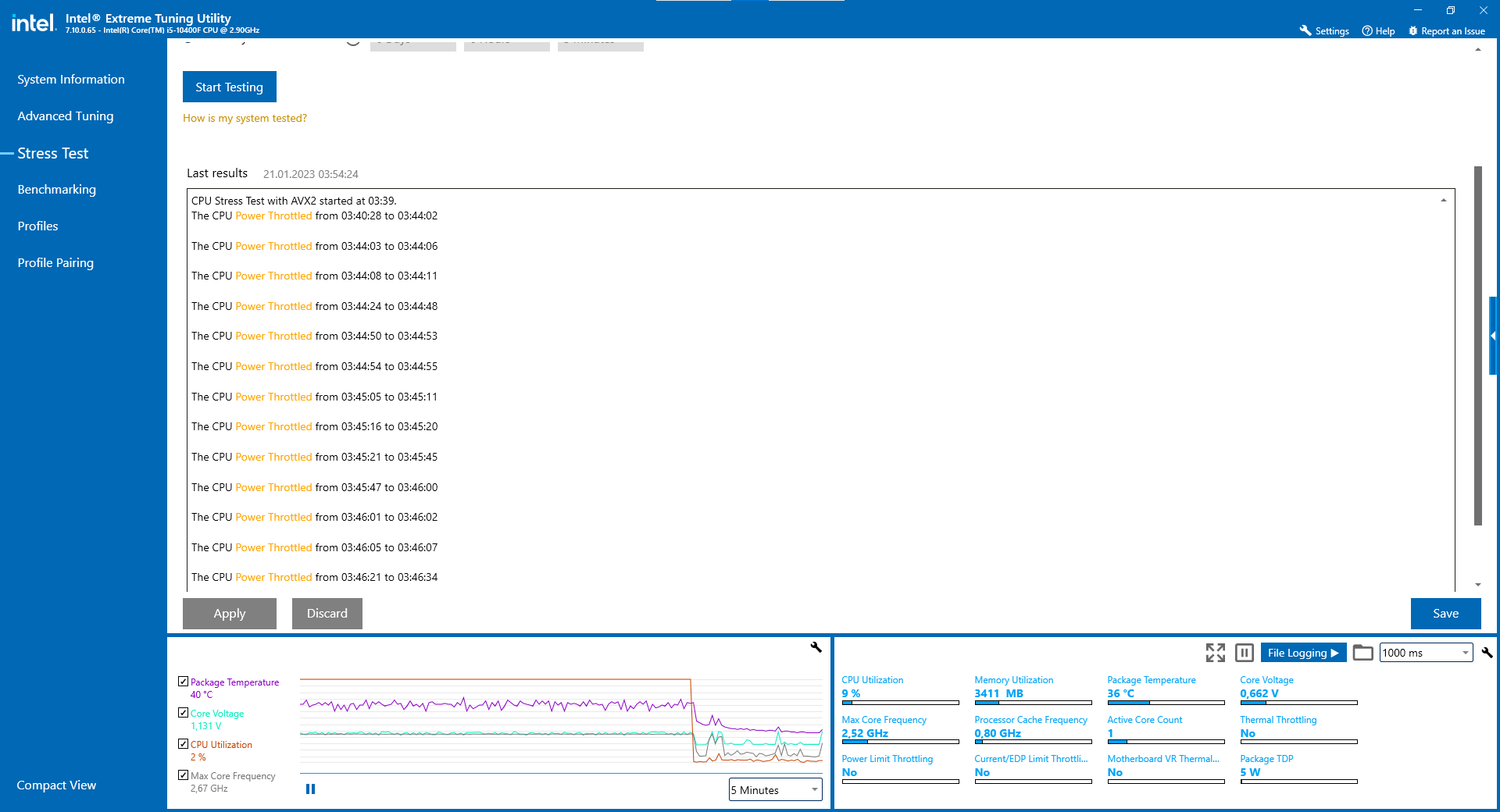Click Thermal Throttling No value

pos(1248,733)
